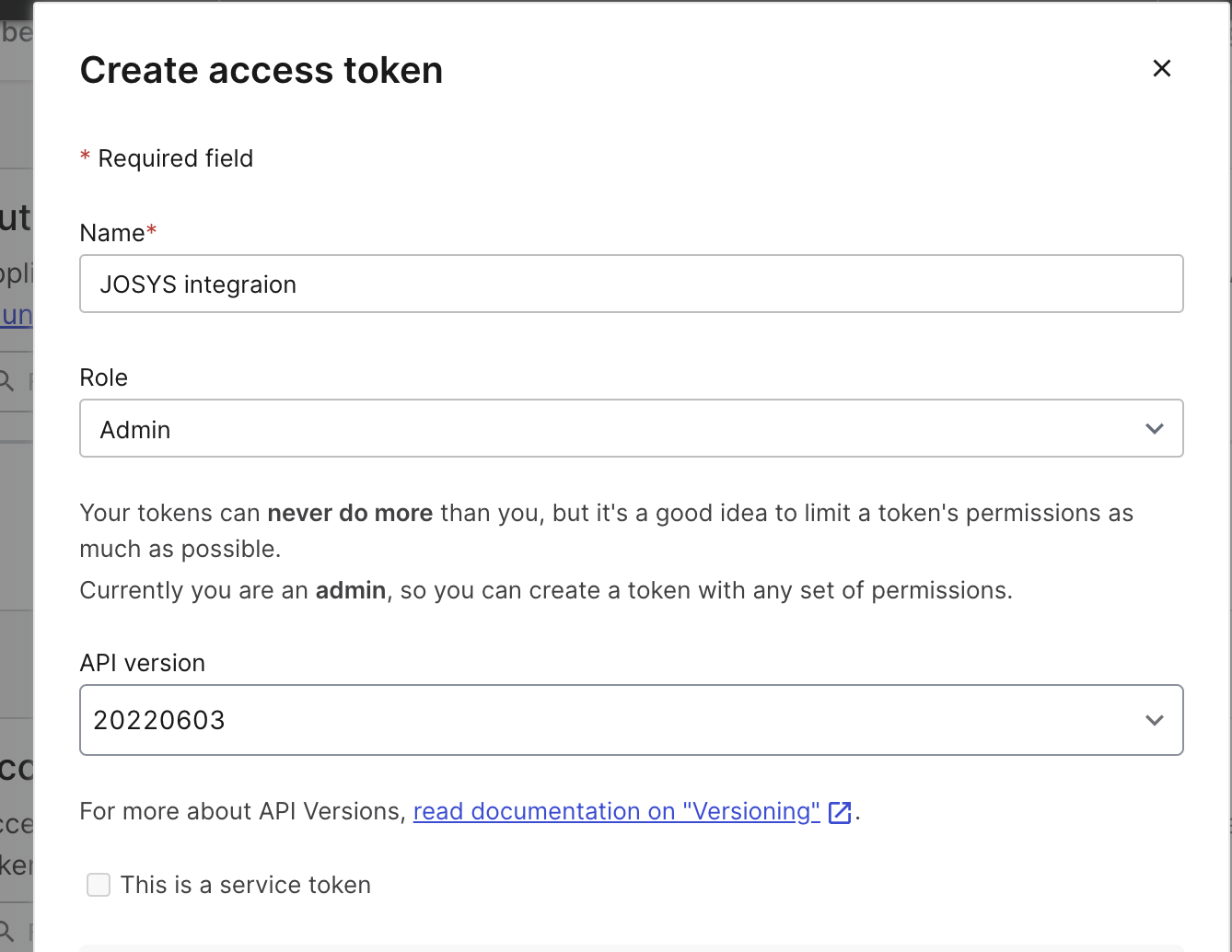This screenshot has height=952, width=1232.
Task: Click the chevron arrow in Role field
Action: 1154,429
